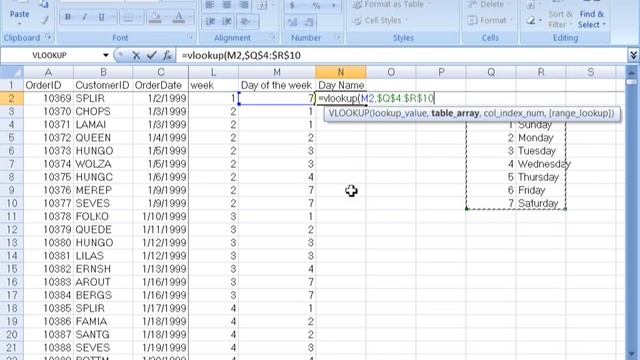Open the Font dialog launcher
The height and width of the screenshot is (360, 640).
pyautogui.click(x=191, y=38)
